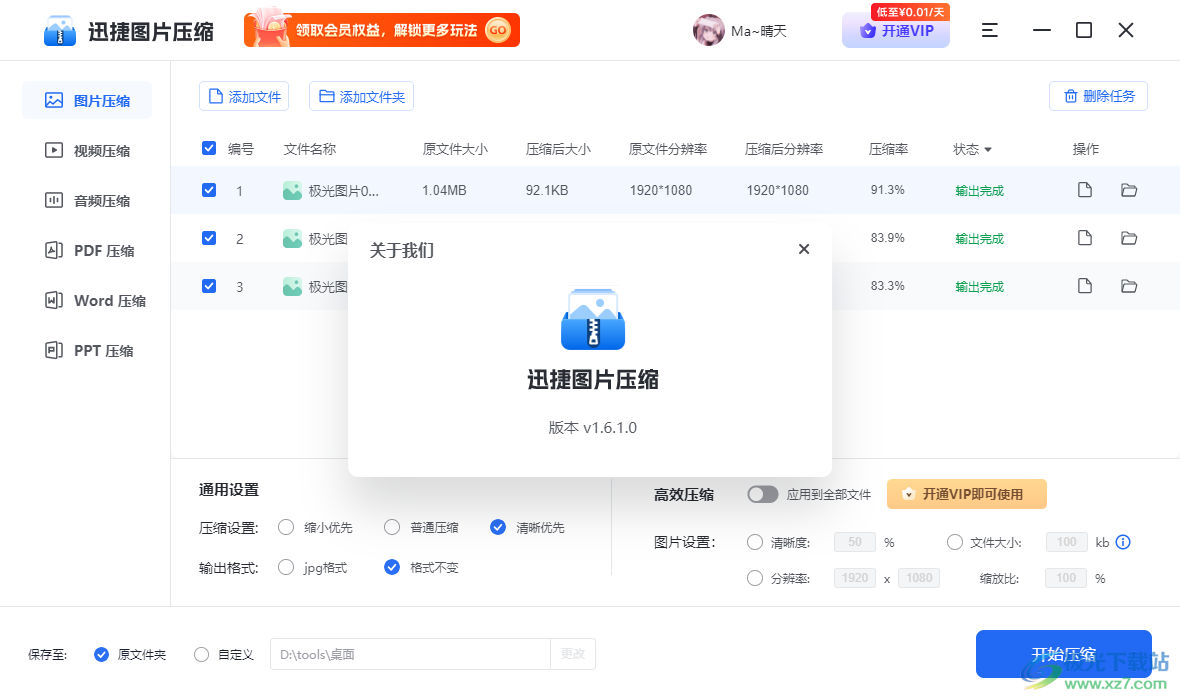The width and height of the screenshot is (1180, 700).
Task: Open output folder for row 3
Action: pos(1129,286)
